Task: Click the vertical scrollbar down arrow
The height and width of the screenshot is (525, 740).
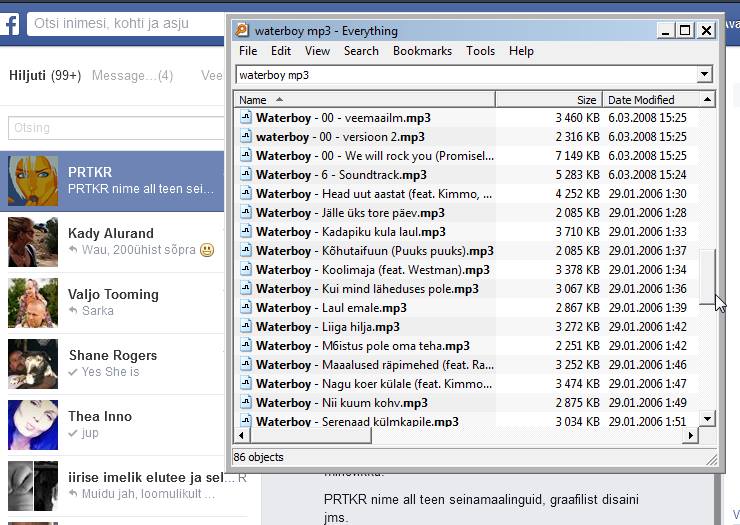Action: pyautogui.click(x=707, y=418)
